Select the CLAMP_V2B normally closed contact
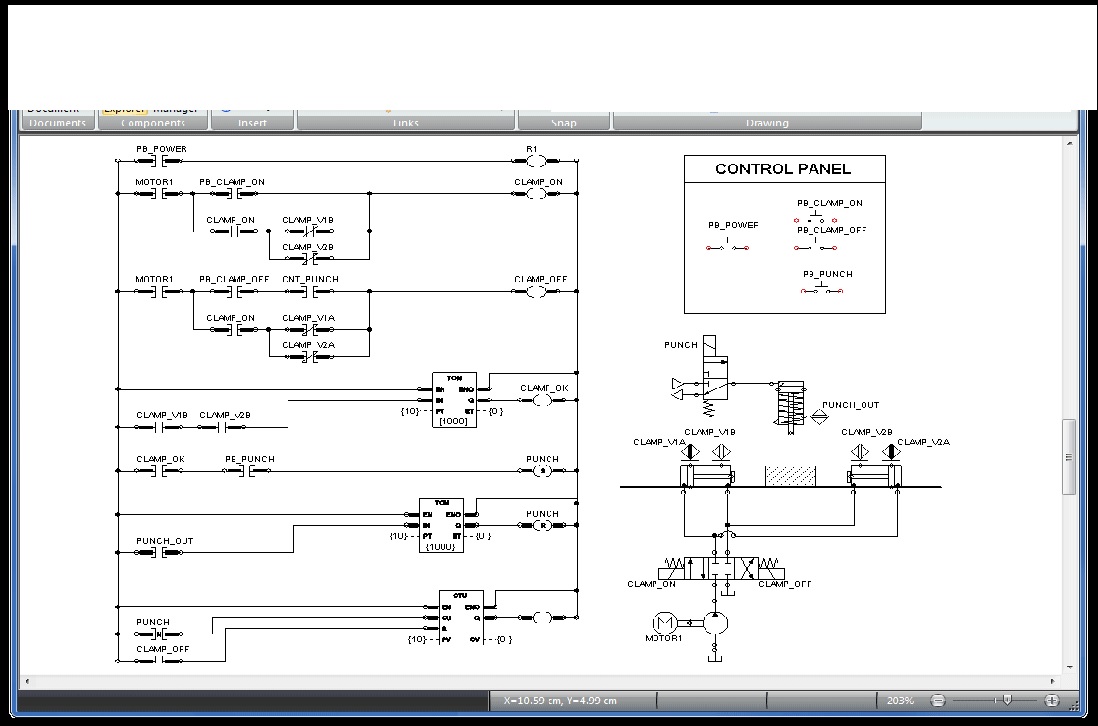This screenshot has width=1098, height=726. pos(308,258)
